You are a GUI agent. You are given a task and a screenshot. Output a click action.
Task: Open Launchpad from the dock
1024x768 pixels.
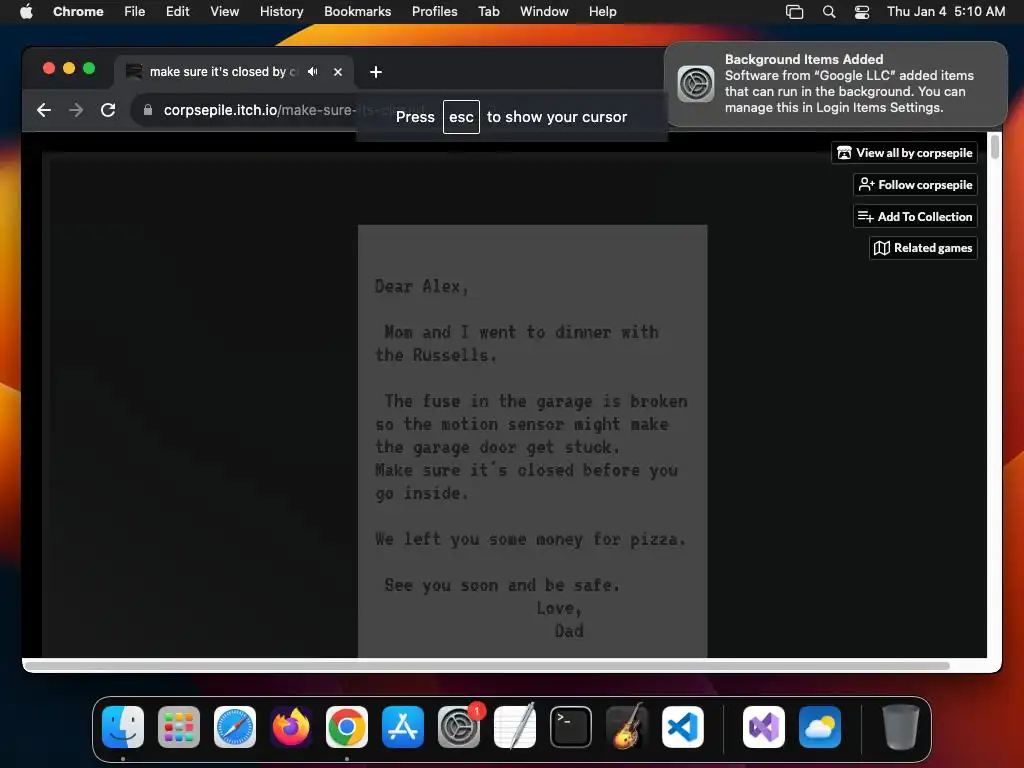click(x=179, y=727)
